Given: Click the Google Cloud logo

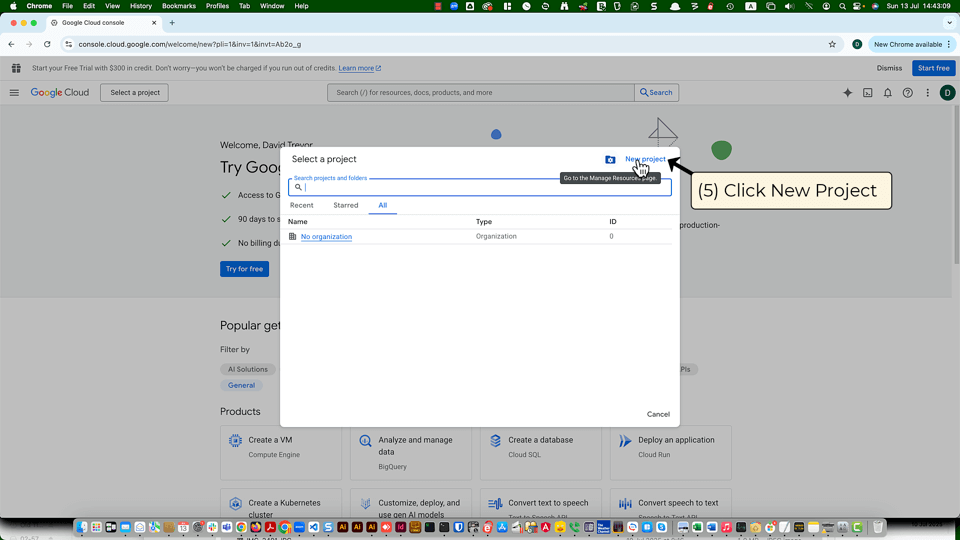Looking at the screenshot, I should click(x=59, y=92).
